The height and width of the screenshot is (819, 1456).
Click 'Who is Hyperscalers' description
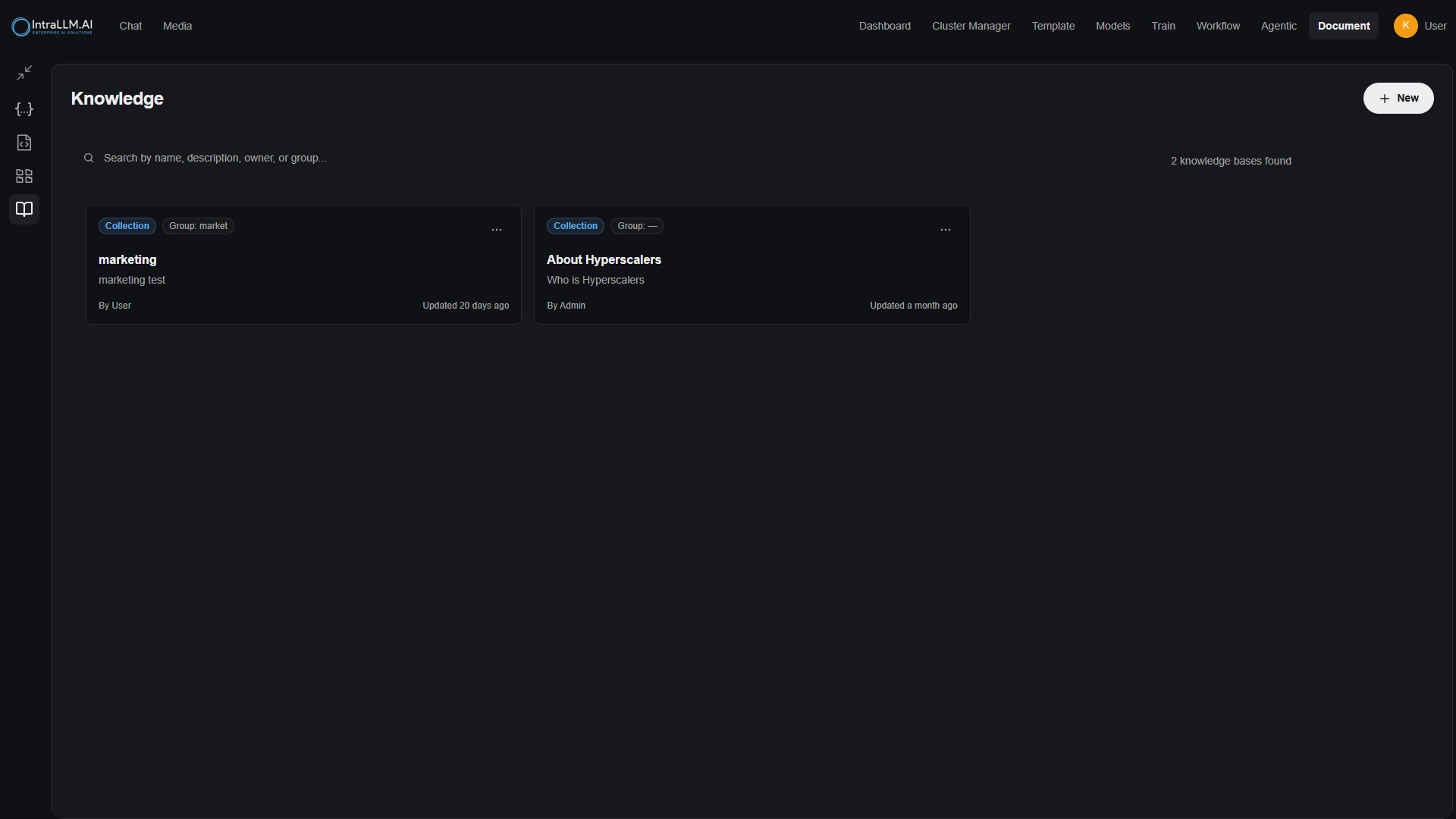595,280
